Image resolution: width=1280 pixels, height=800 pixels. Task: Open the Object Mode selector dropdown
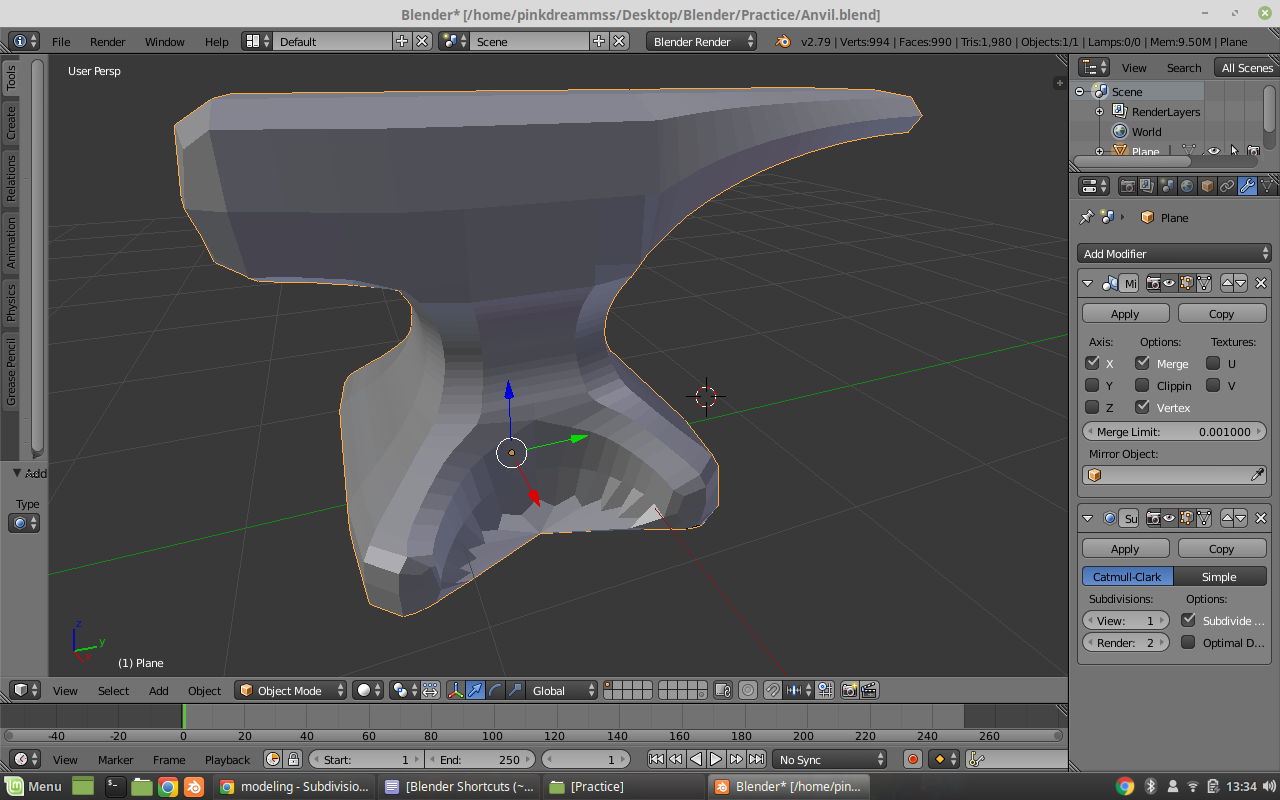pos(291,690)
